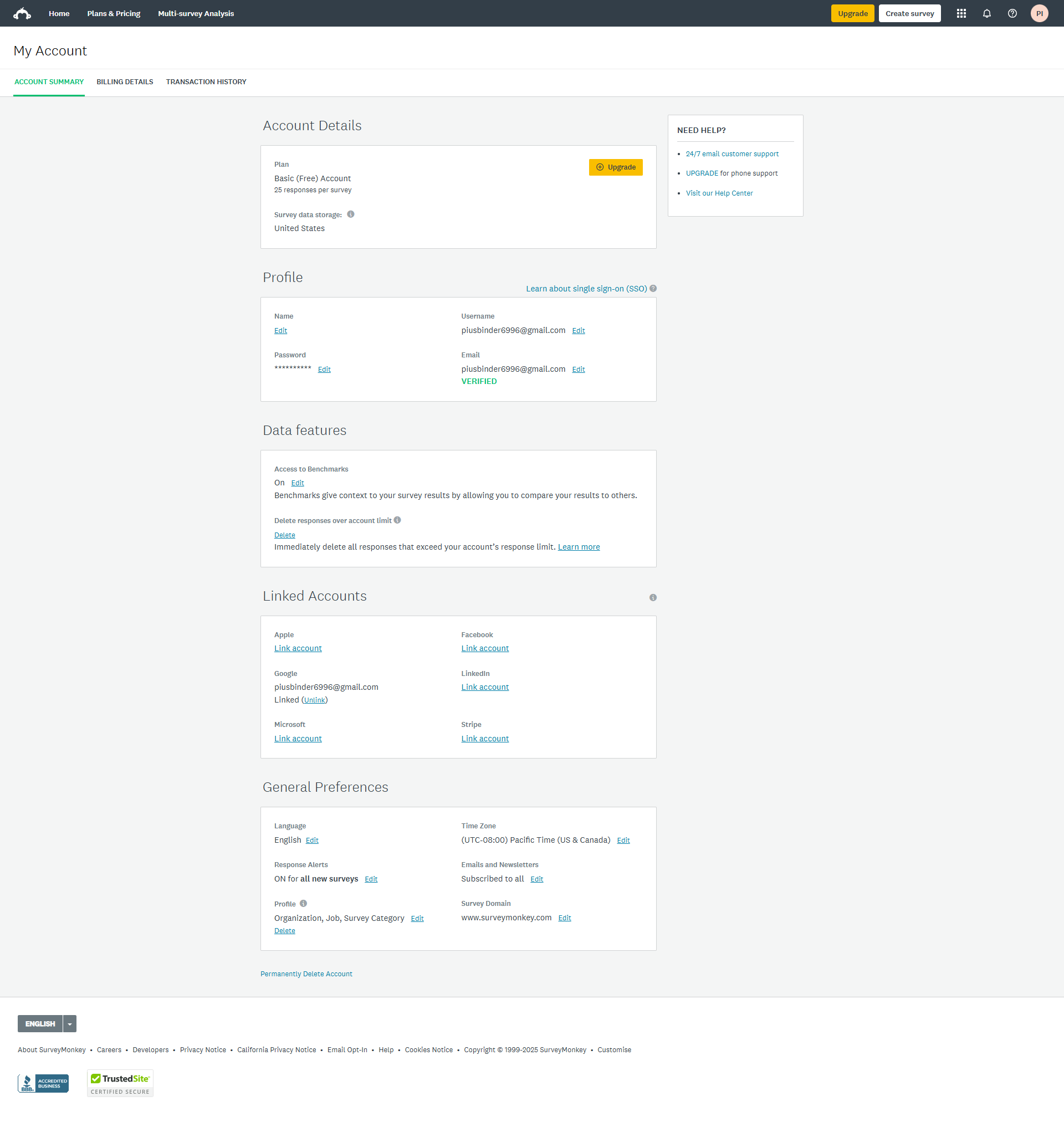Edit the Access to Benchmarks setting

297,483
